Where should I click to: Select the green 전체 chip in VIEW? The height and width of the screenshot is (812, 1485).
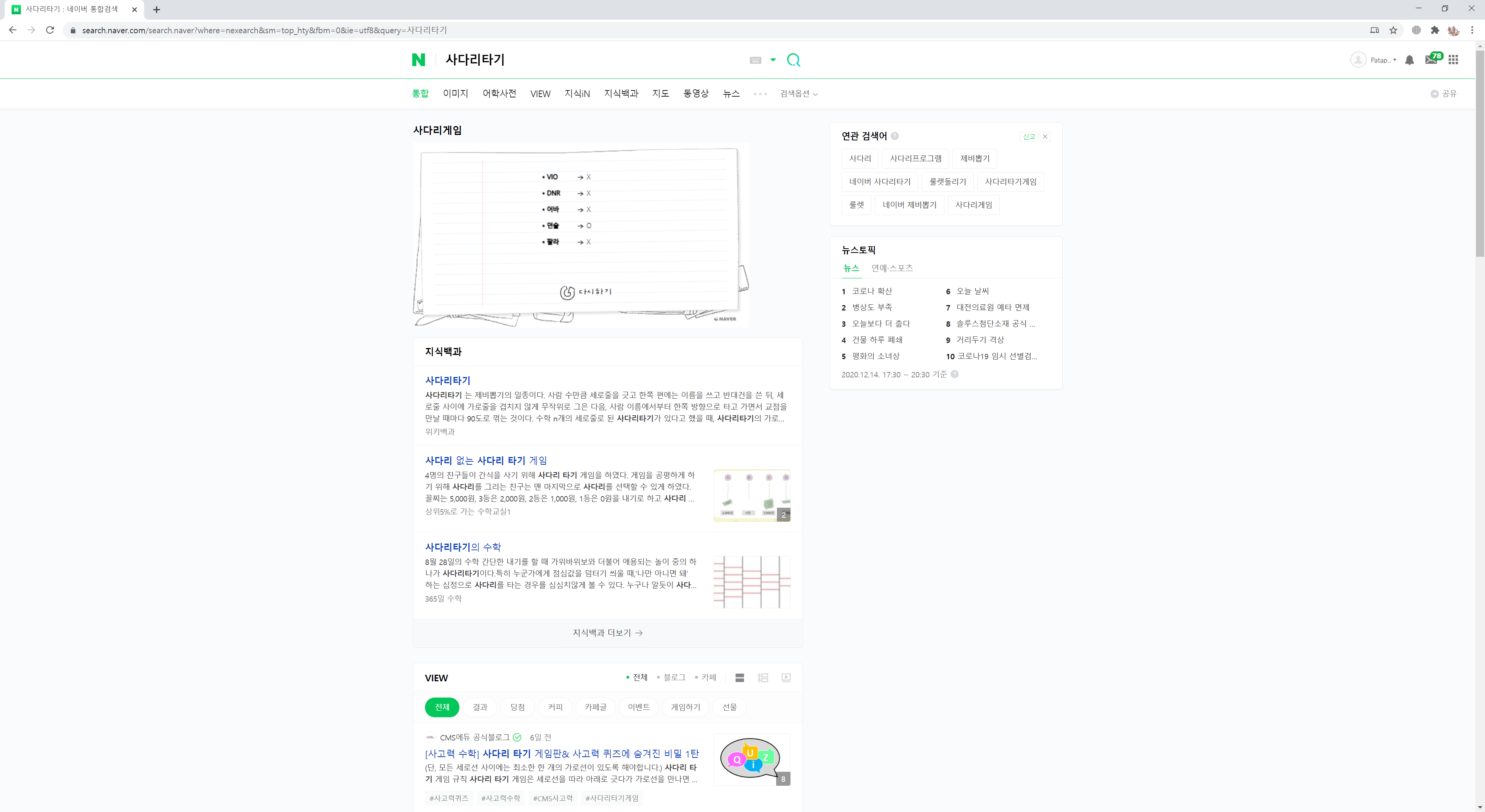[x=442, y=707]
